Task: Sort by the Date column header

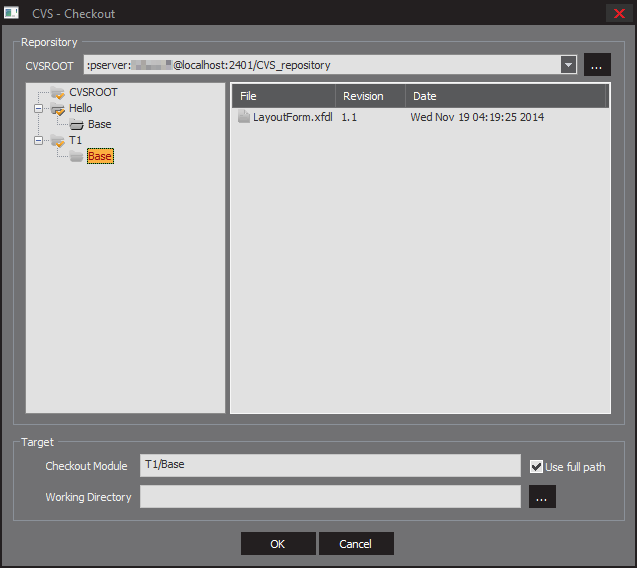Action: coord(506,96)
